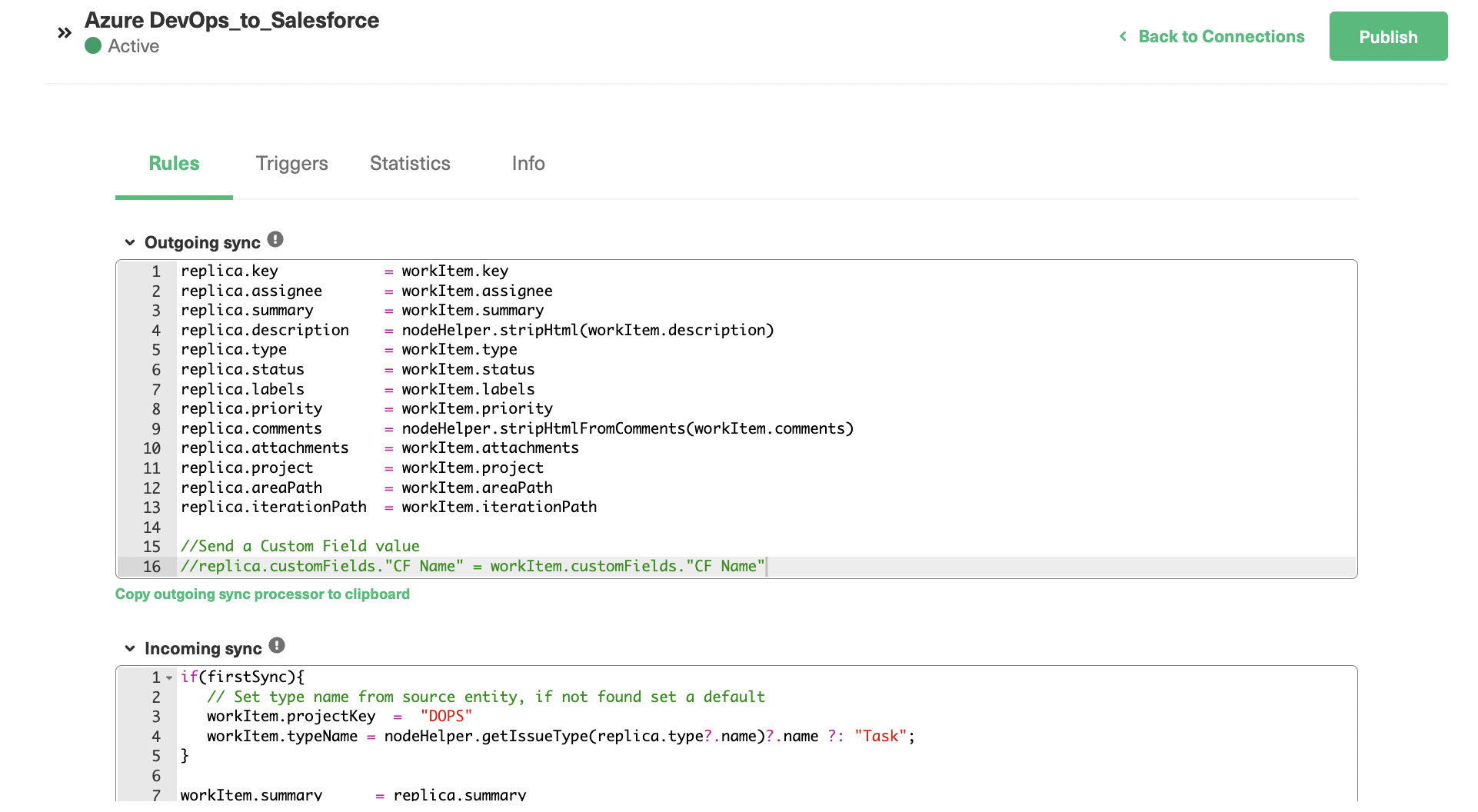1478x812 pixels.
Task: Collapse the Incoming sync section
Action: point(130,648)
